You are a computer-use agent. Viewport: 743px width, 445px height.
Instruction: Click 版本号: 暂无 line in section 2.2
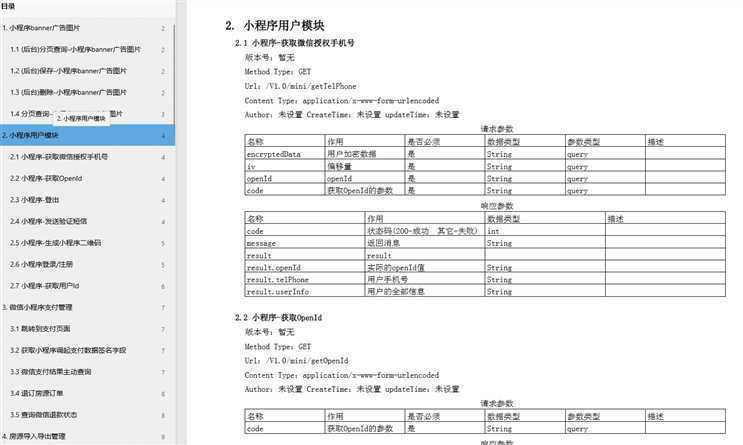pyautogui.click(x=269, y=332)
